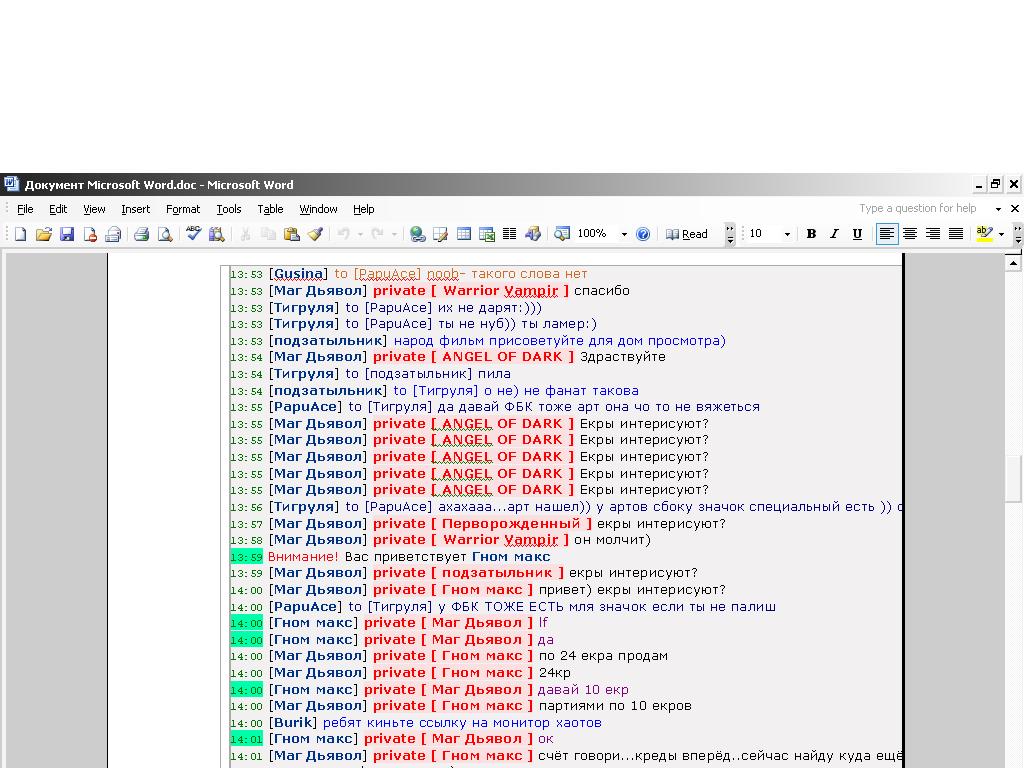Open the Tables and Borders toolbar icon

(440, 234)
